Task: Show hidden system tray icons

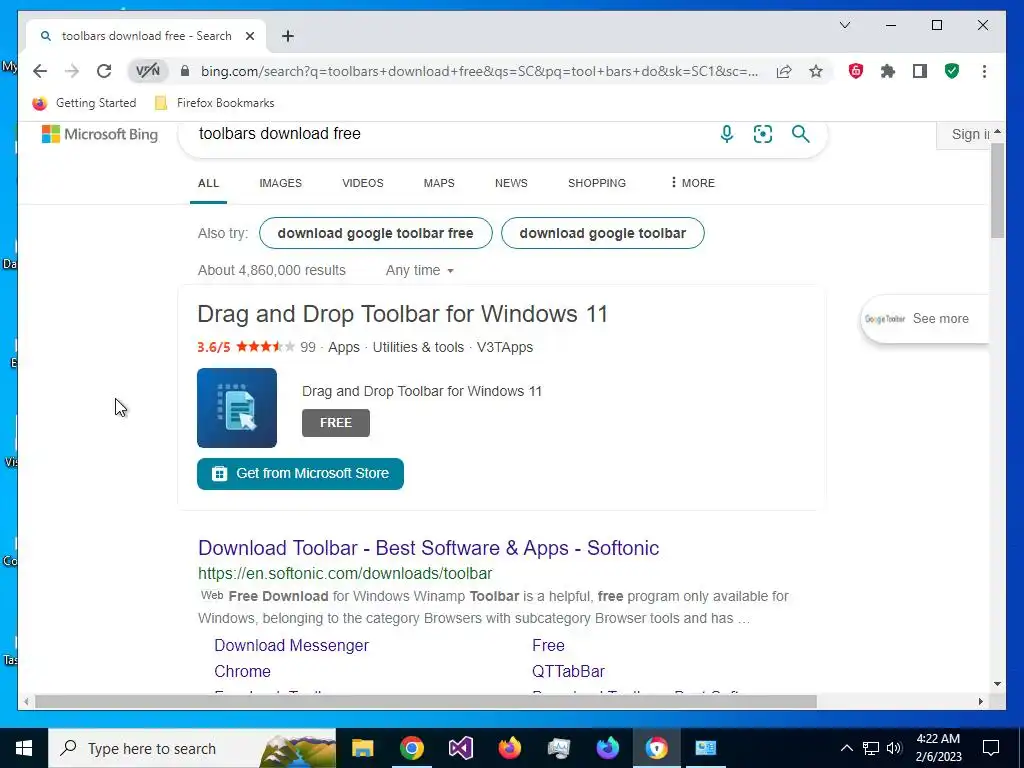Action: pyautogui.click(x=846, y=748)
